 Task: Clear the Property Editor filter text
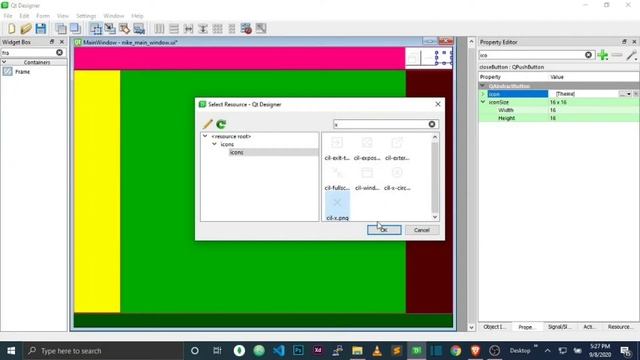588,55
